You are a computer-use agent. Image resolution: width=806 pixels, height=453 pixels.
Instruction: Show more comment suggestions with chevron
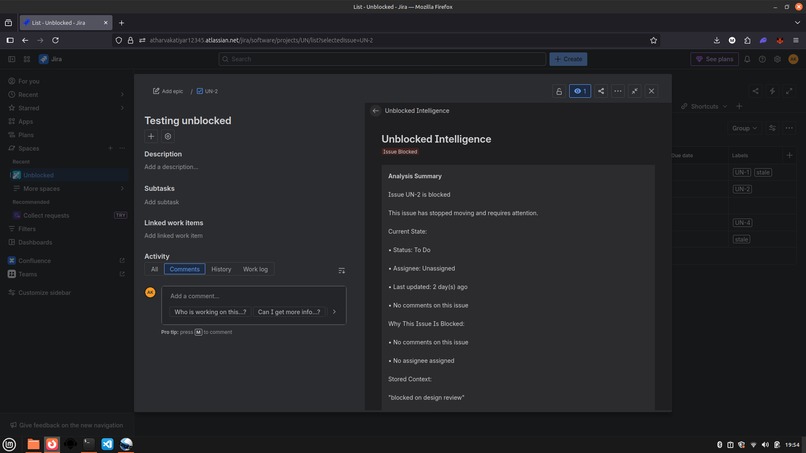[x=334, y=312]
